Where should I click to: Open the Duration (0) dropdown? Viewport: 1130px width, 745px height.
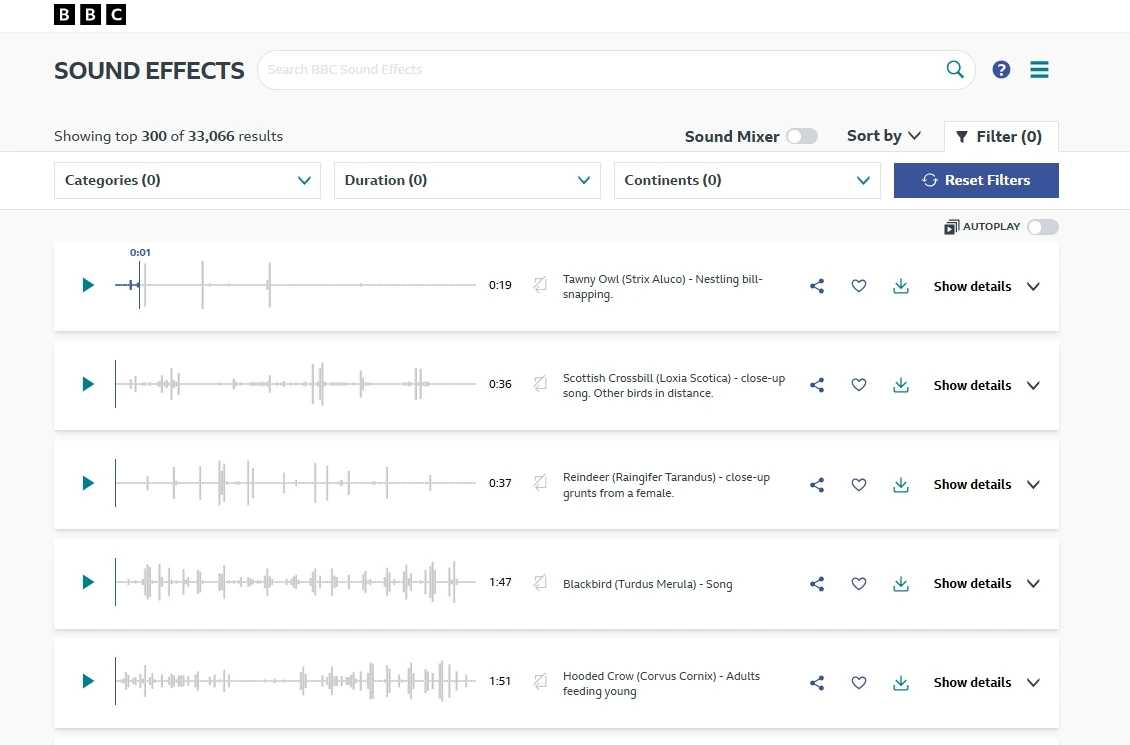[x=467, y=180]
